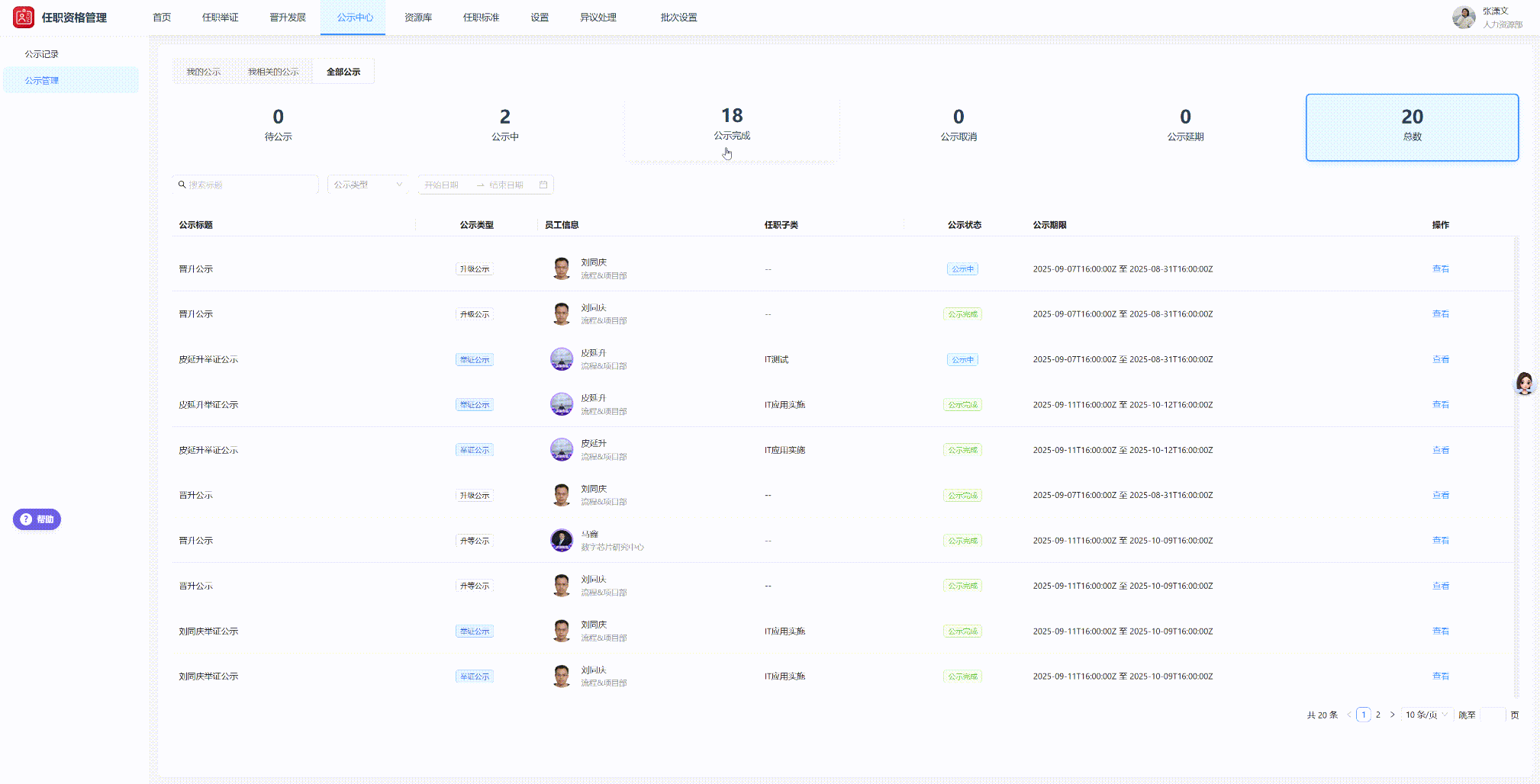Open the 10 条/页 page size dropdown
The image size is (1540, 784).
(1426, 715)
